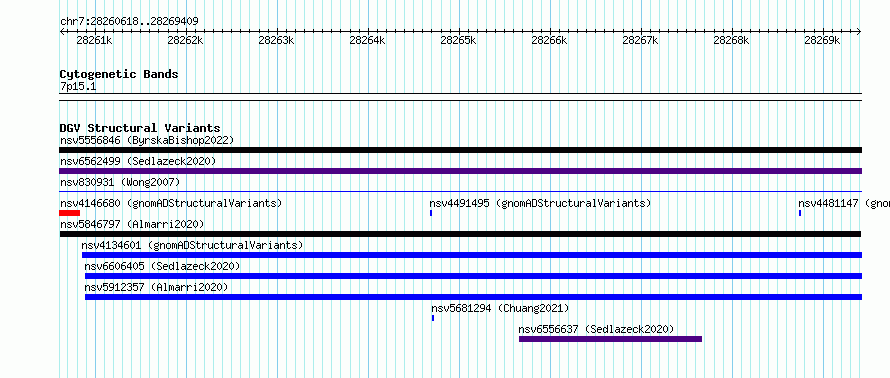The height and width of the screenshot is (378, 890).
Task: Click the nsv6606405 (Sedlazeck2020) label
Action: [162, 266]
